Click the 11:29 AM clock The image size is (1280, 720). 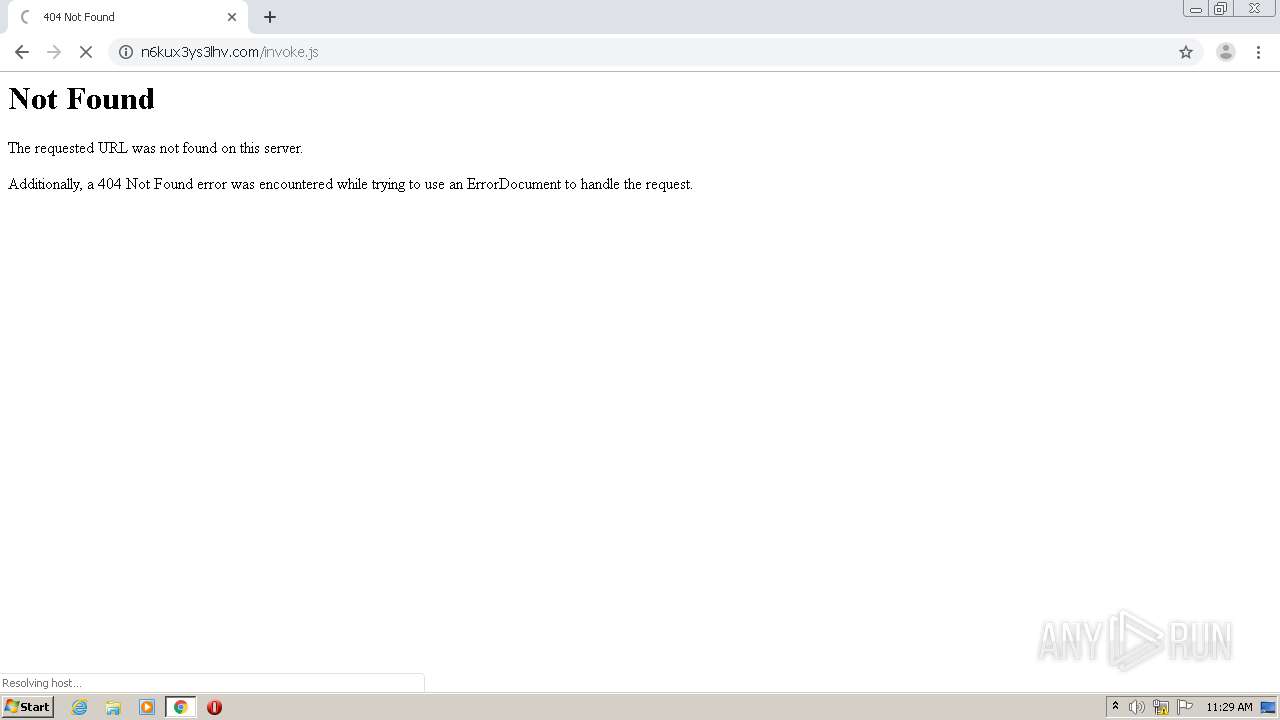point(1229,707)
